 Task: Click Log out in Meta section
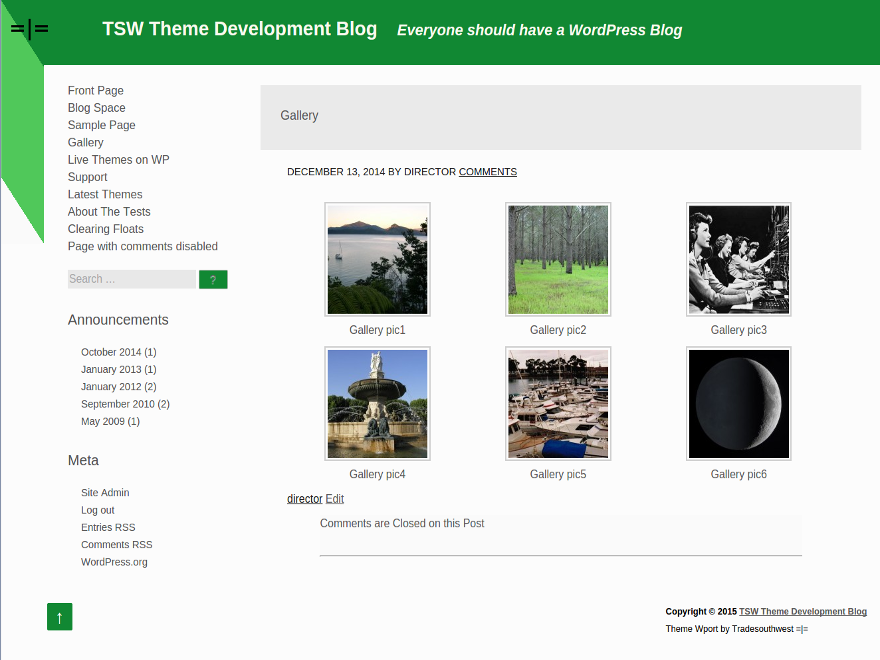[x=98, y=510]
